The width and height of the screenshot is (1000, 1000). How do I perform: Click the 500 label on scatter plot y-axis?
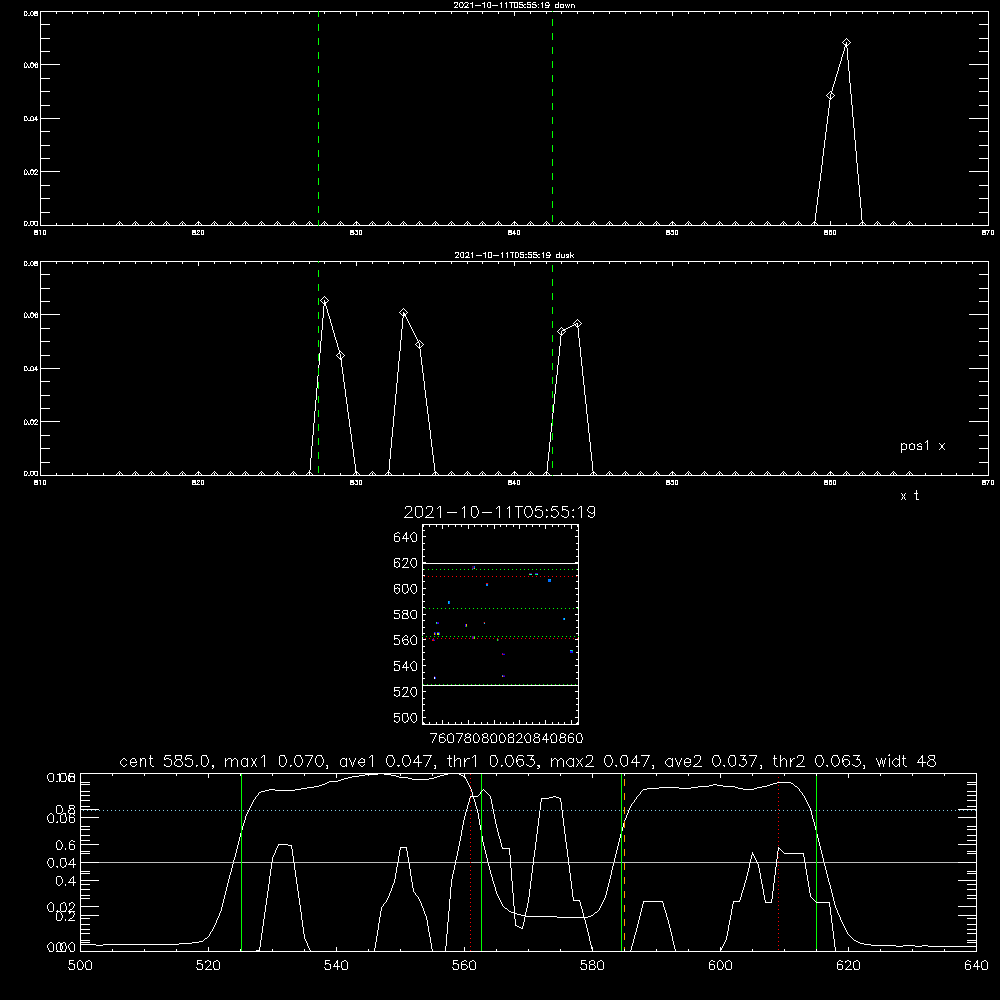coord(406,717)
